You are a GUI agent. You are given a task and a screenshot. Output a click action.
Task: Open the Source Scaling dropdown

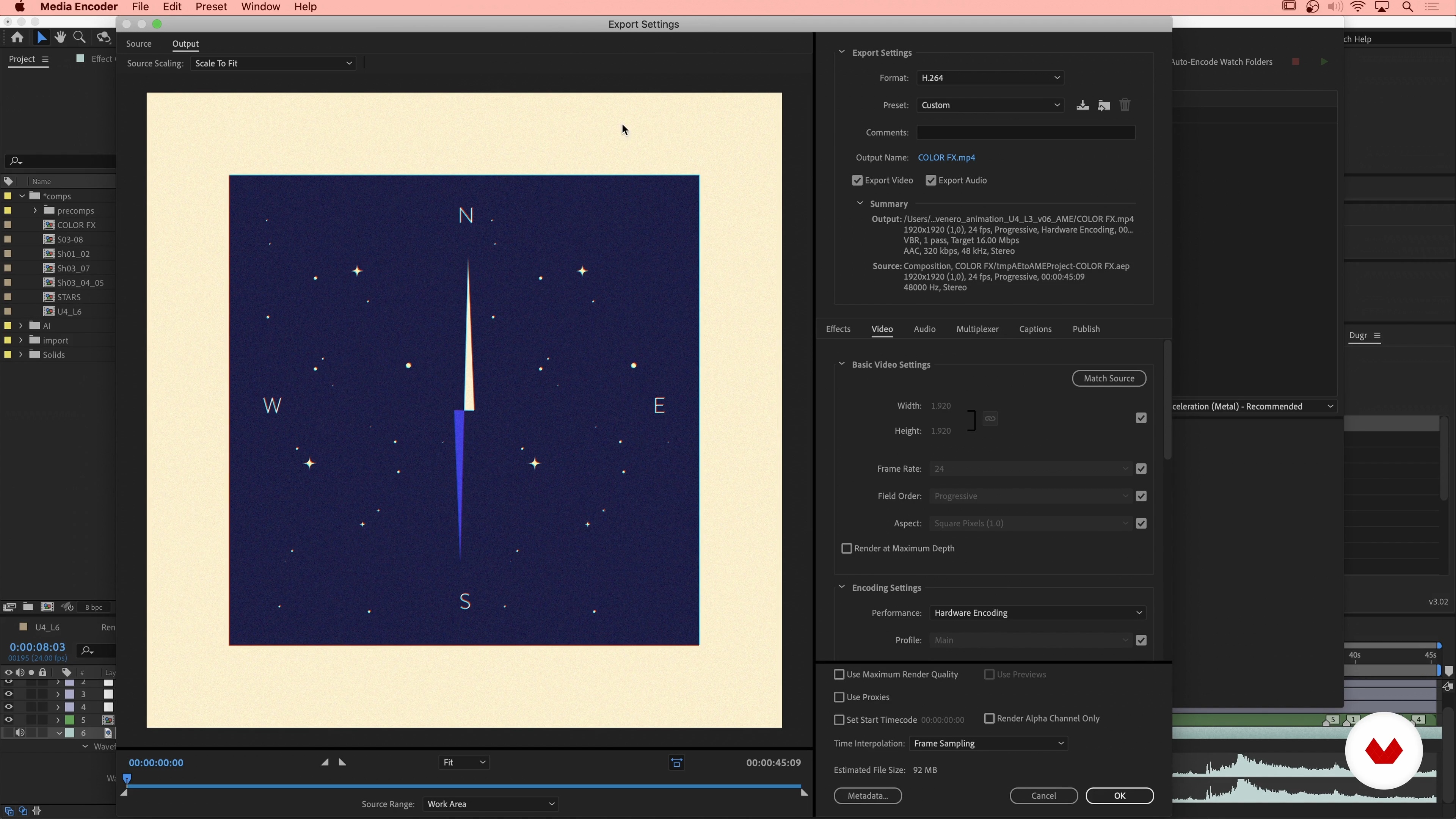[273, 63]
